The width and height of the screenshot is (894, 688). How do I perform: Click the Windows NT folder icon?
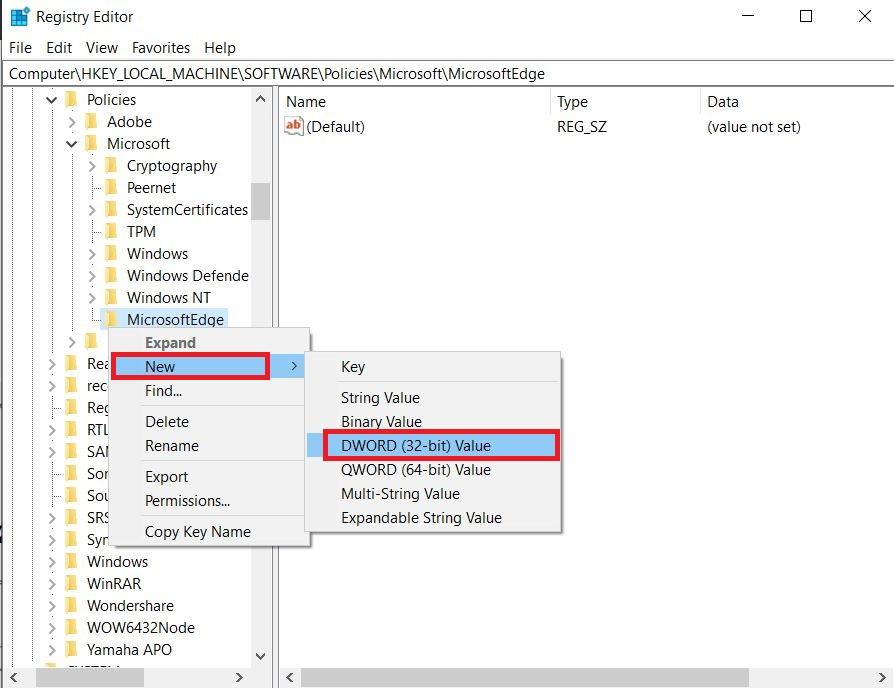click(112, 297)
